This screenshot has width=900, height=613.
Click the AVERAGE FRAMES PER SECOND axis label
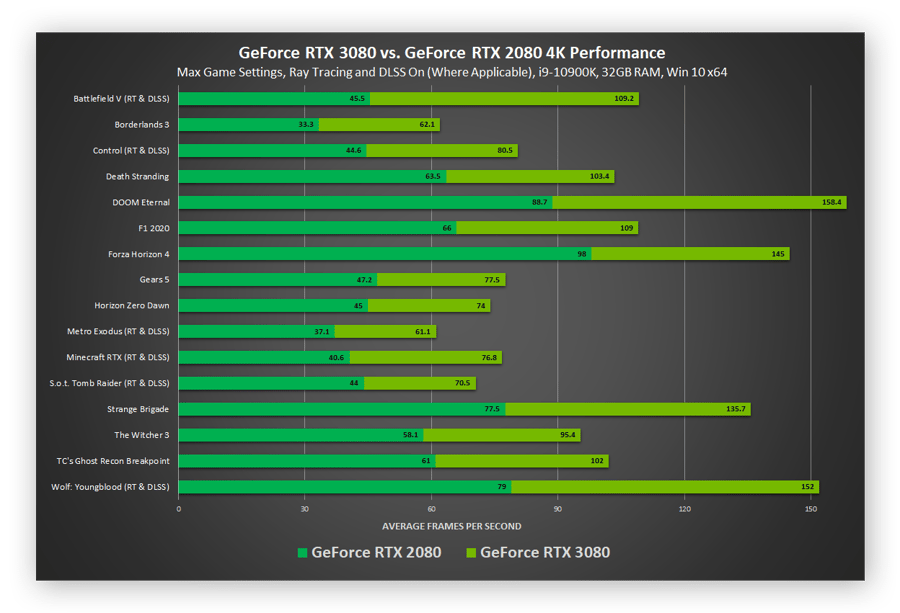tap(452, 525)
